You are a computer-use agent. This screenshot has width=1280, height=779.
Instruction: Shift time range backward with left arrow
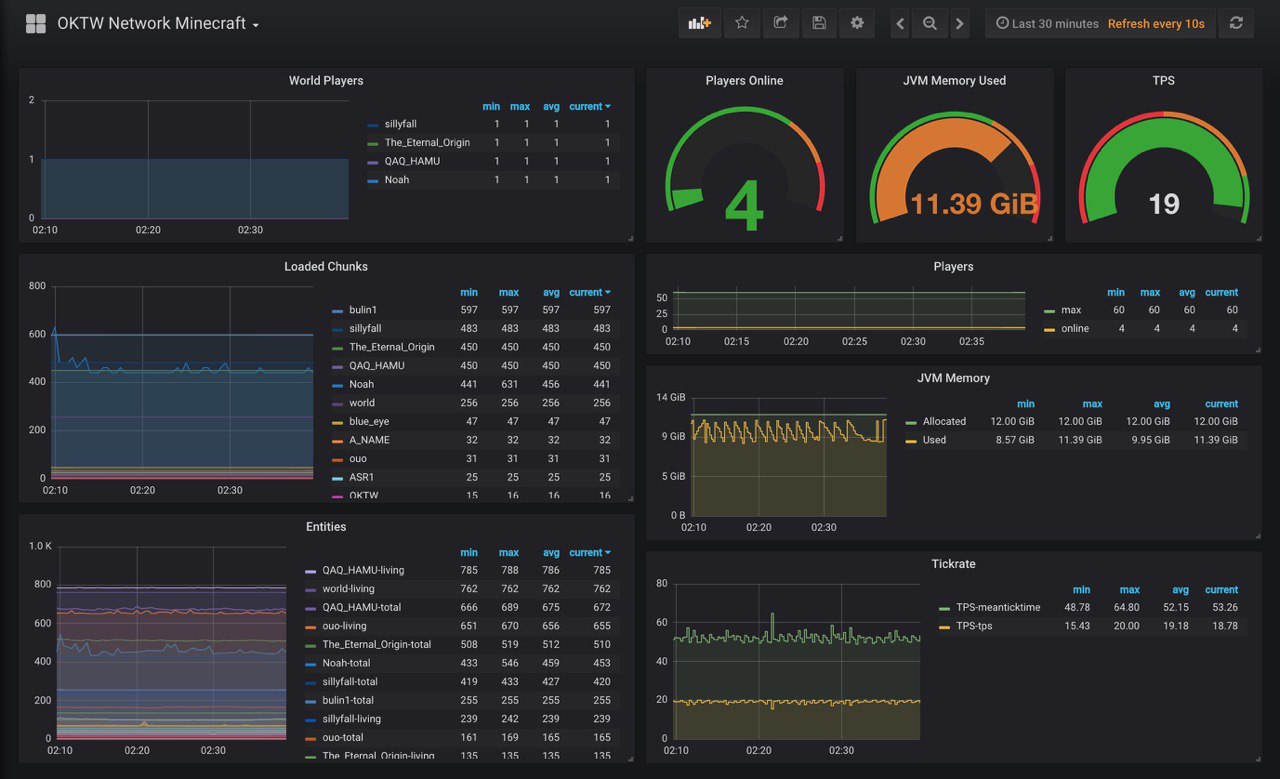tap(900, 23)
